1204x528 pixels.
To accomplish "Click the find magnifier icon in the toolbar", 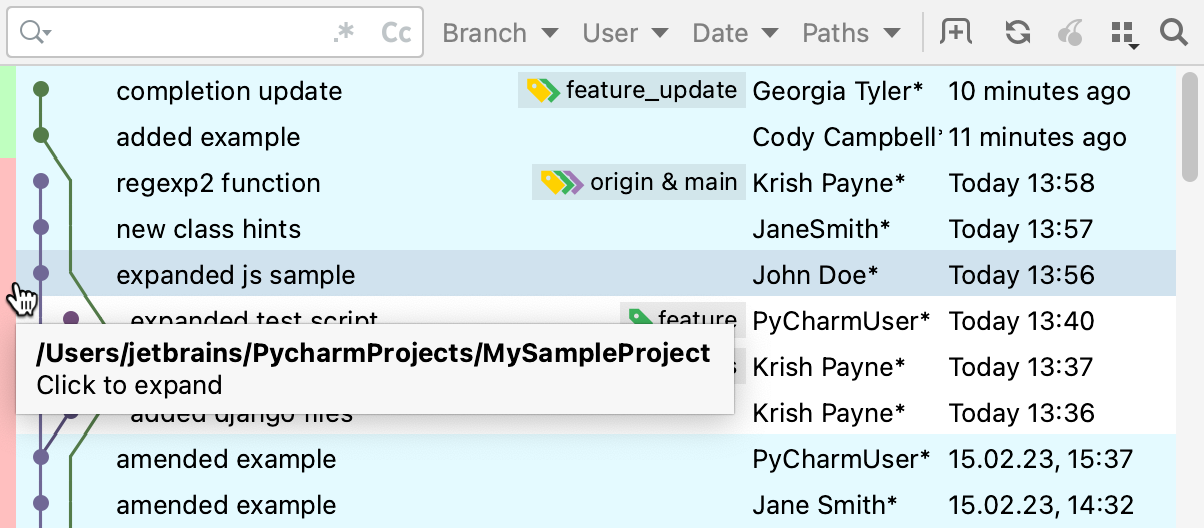I will (x=1173, y=33).
